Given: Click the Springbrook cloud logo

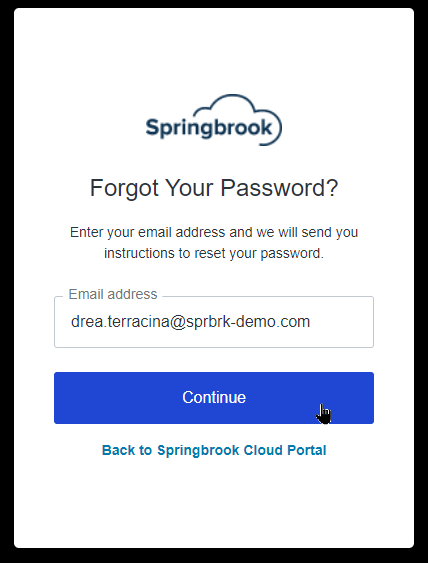Looking at the screenshot, I should [x=214, y=120].
